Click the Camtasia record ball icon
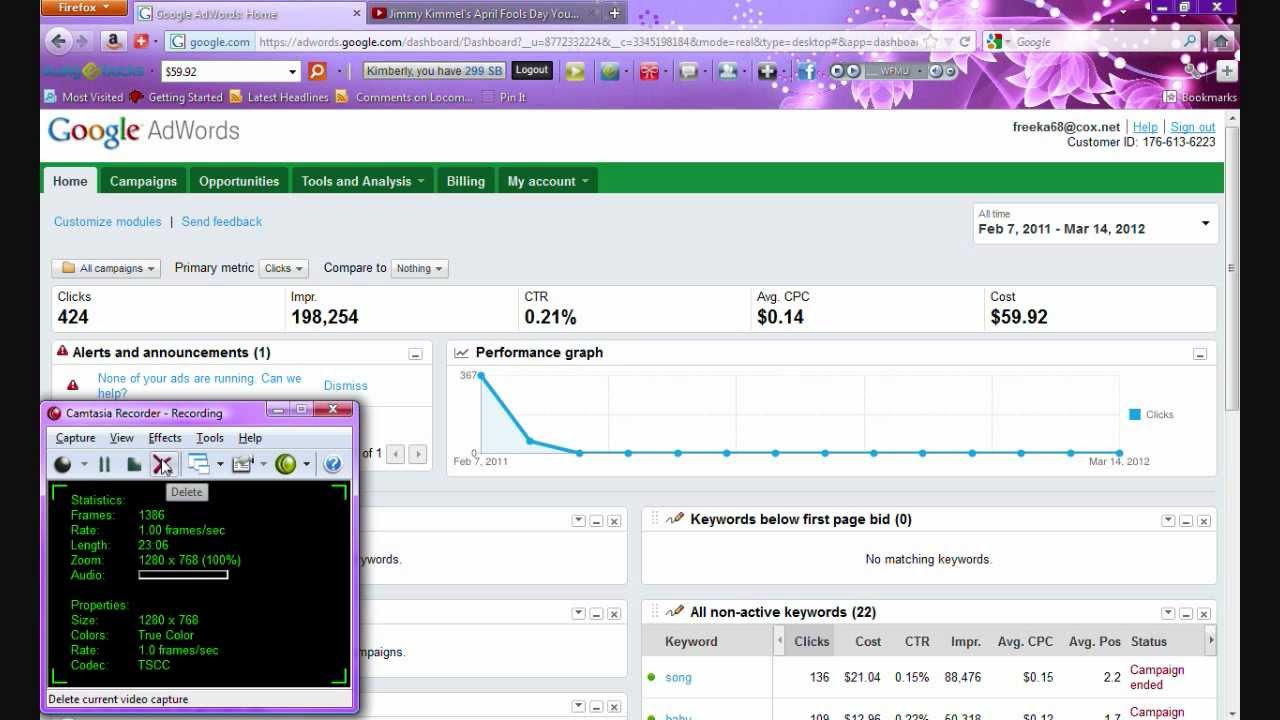The image size is (1280, 720). tap(63, 464)
